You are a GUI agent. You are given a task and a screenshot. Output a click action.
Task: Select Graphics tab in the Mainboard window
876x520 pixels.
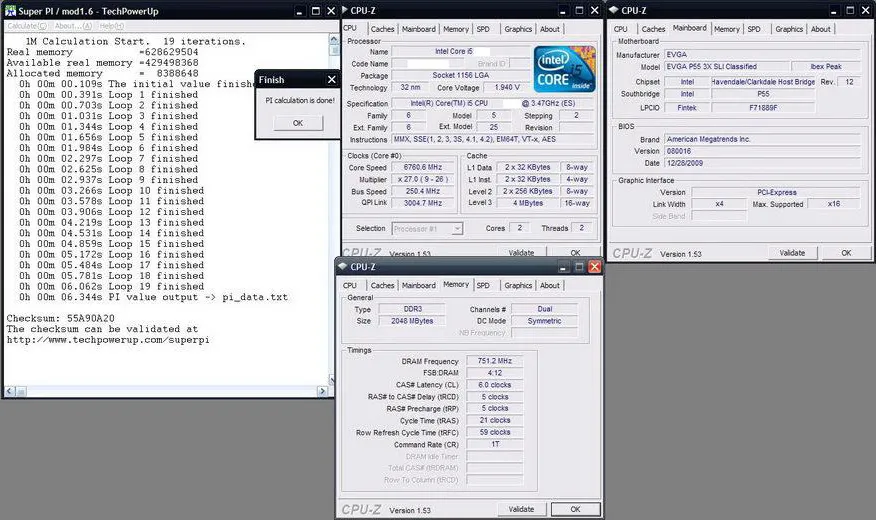pyautogui.click(x=789, y=29)
